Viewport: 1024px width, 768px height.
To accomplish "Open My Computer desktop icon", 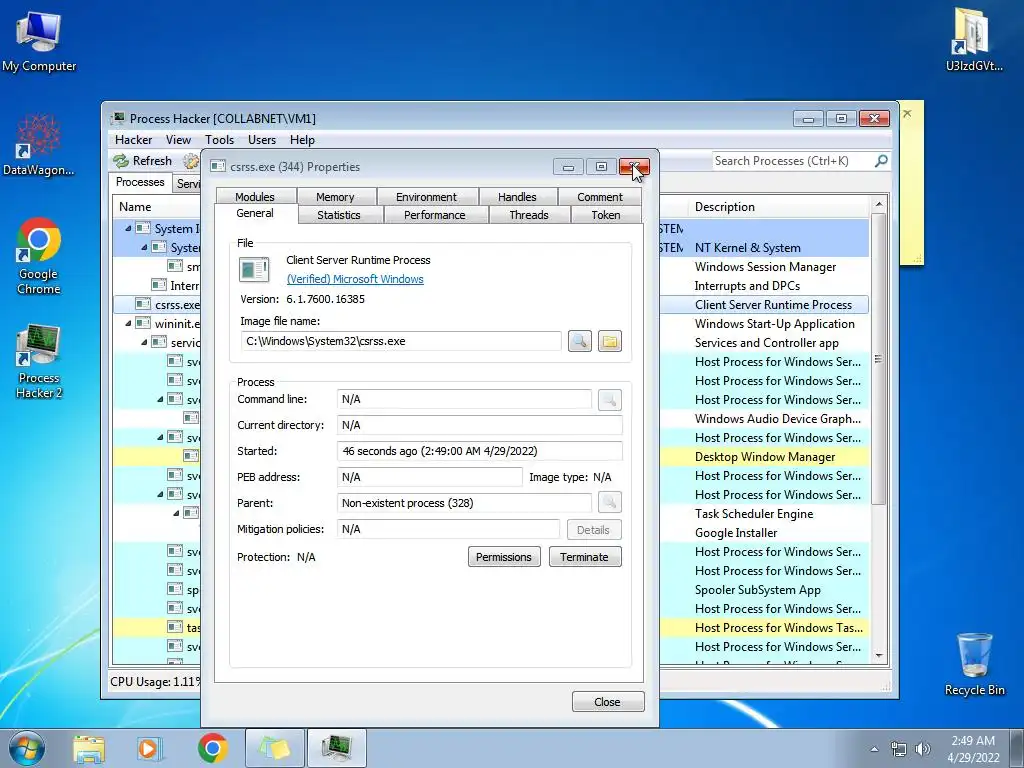I will pos(39,40).
